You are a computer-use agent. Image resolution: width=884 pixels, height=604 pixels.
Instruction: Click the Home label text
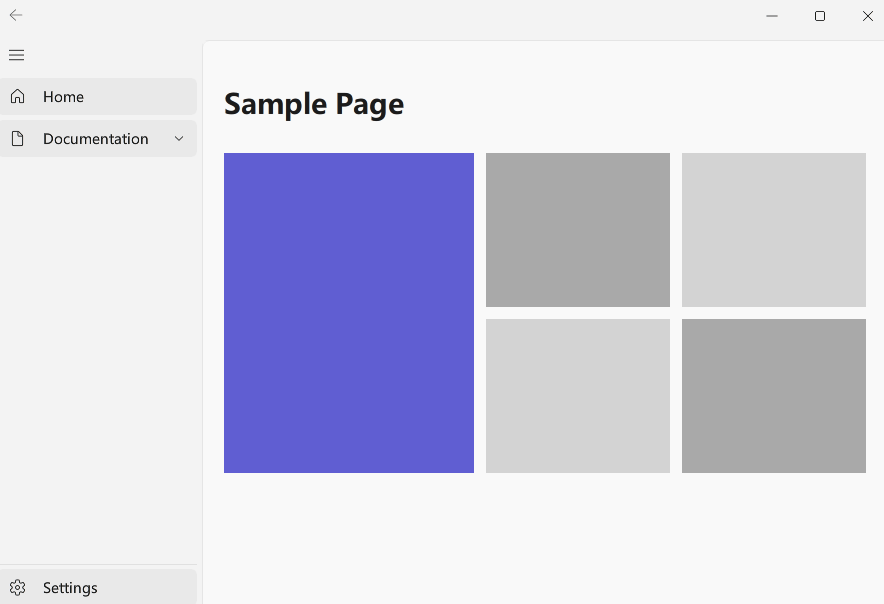(x=63, y=97)
